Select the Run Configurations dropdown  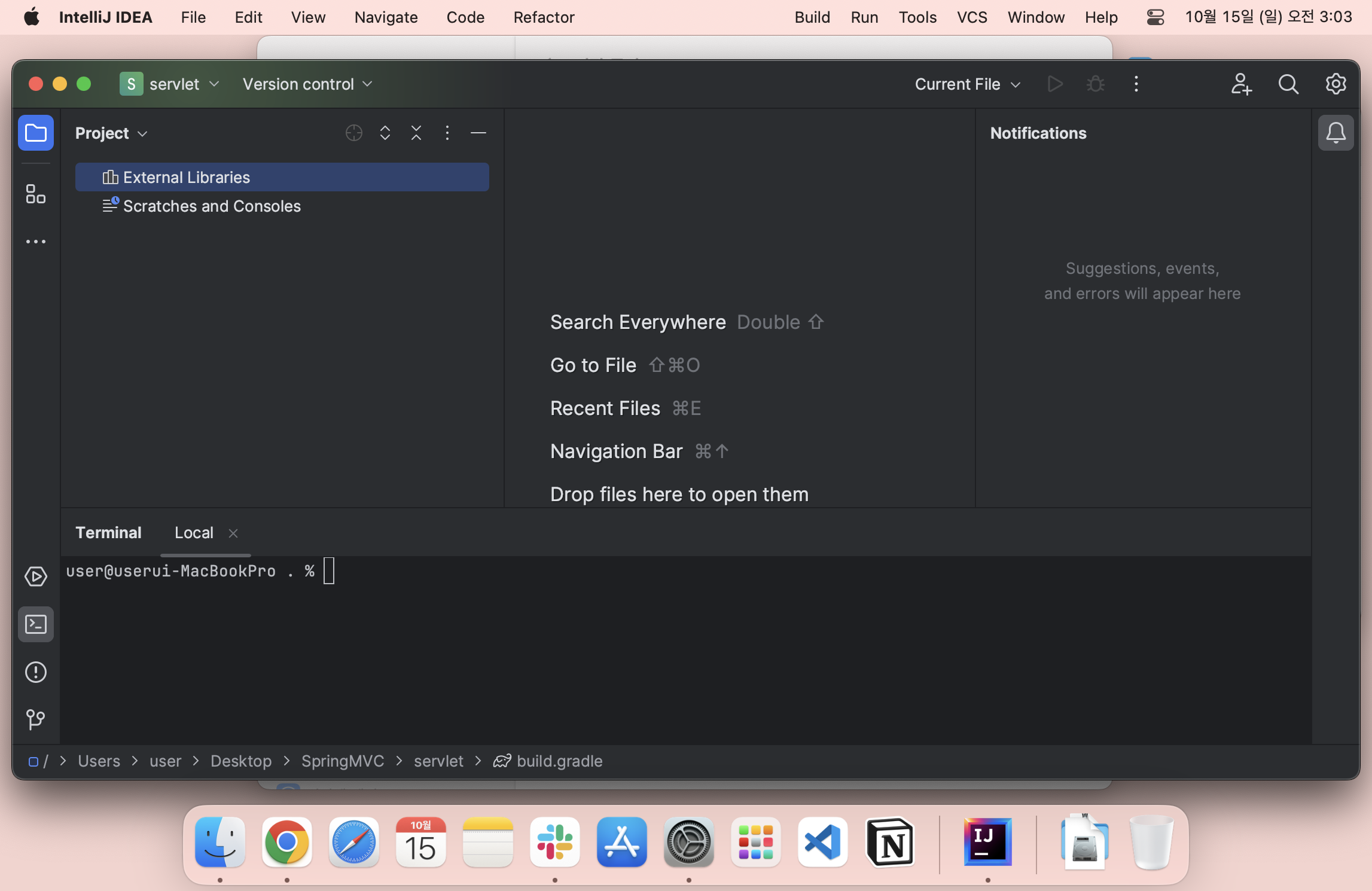pos(967,83)
